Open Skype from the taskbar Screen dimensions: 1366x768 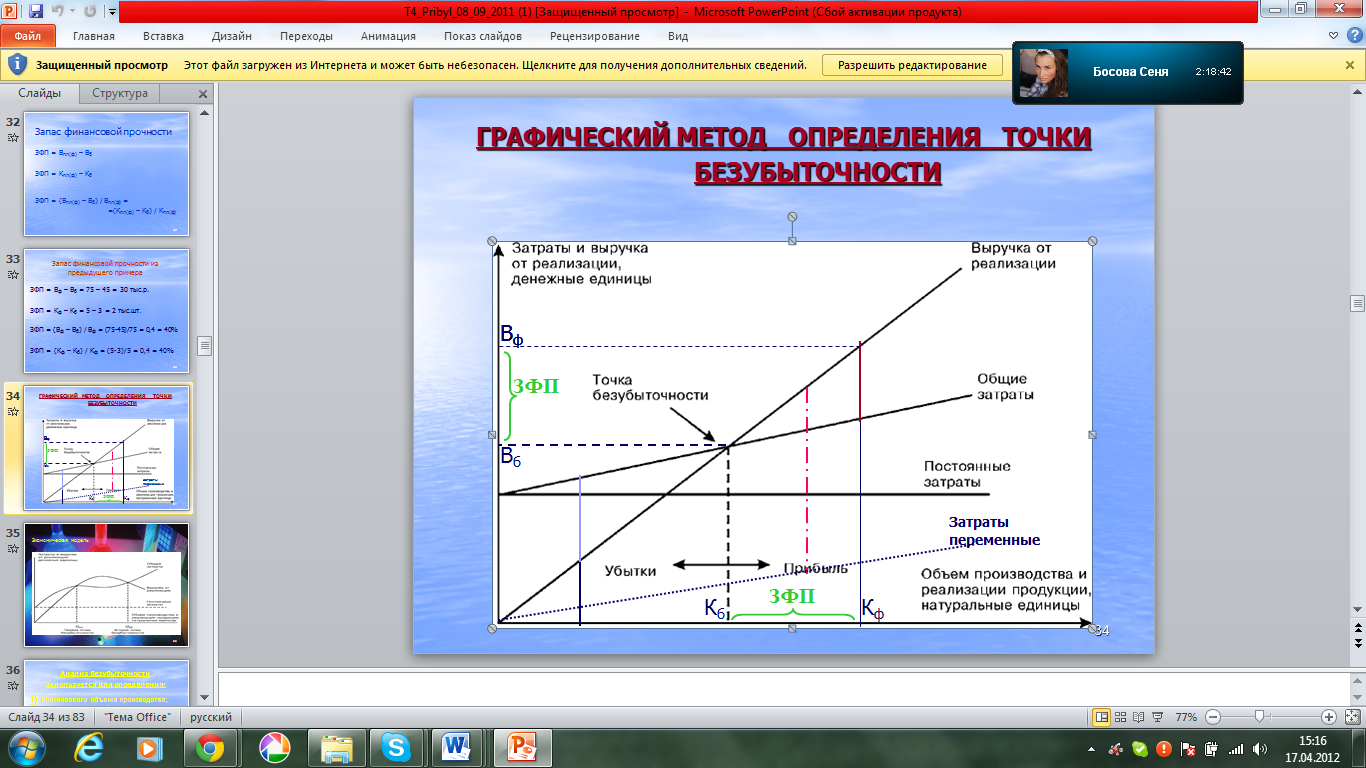(x=395, y=748)
